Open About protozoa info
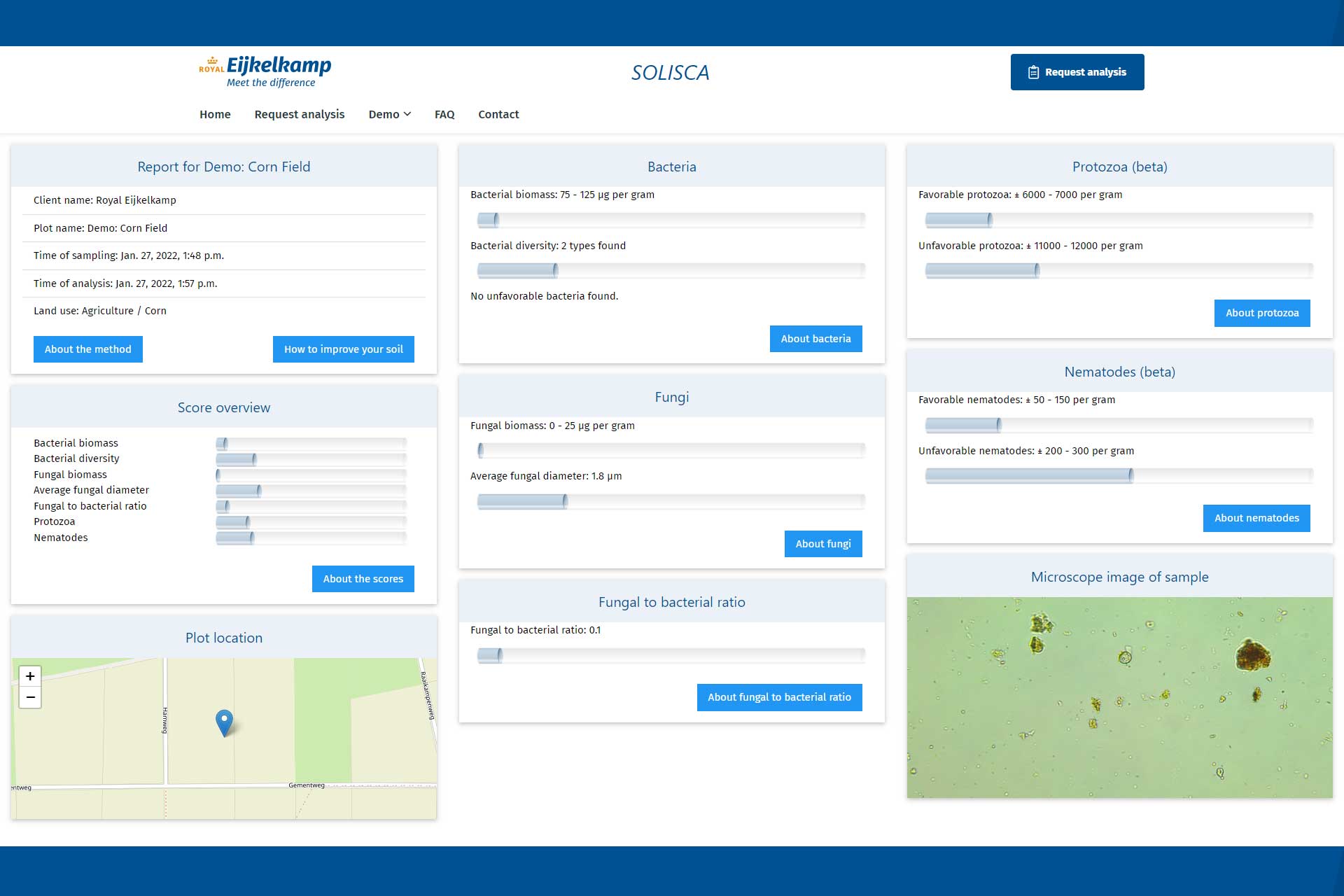 [x=1261, y=313]
